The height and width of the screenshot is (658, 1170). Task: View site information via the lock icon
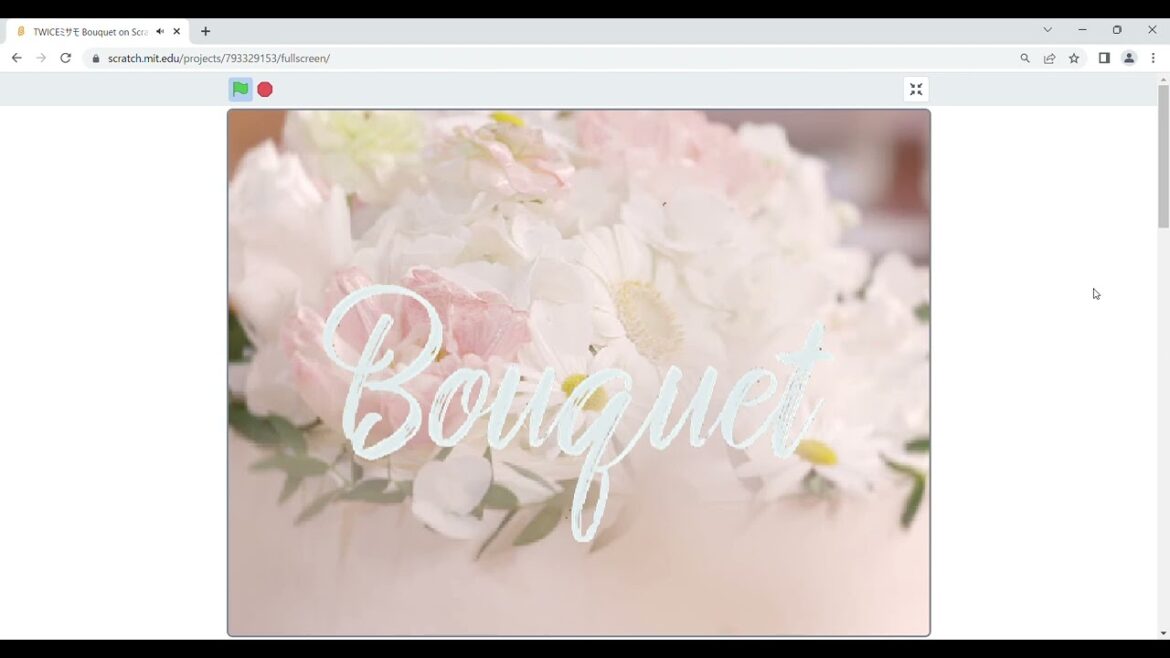(96, 59)
